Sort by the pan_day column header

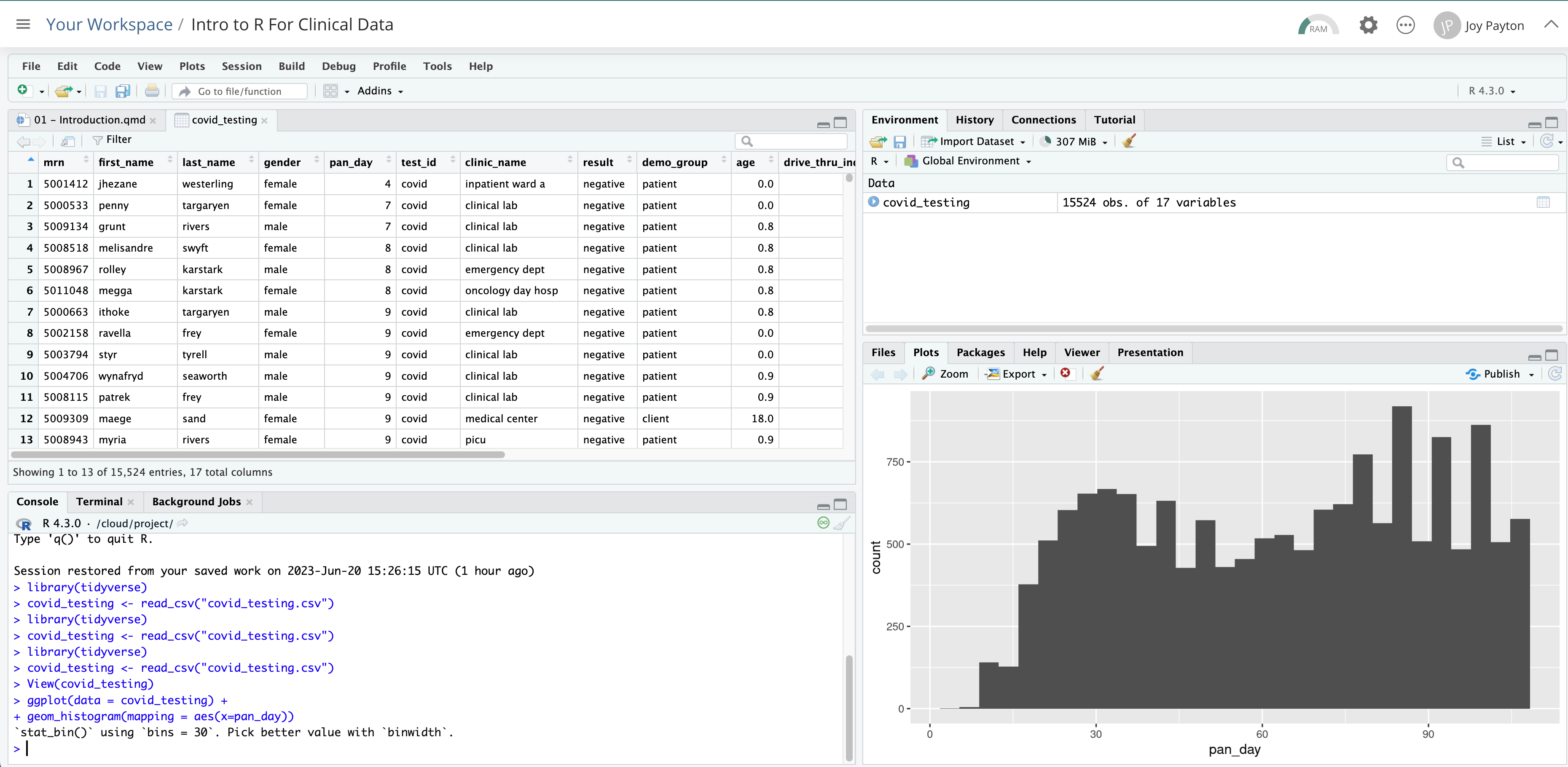(x=351, y=163)
